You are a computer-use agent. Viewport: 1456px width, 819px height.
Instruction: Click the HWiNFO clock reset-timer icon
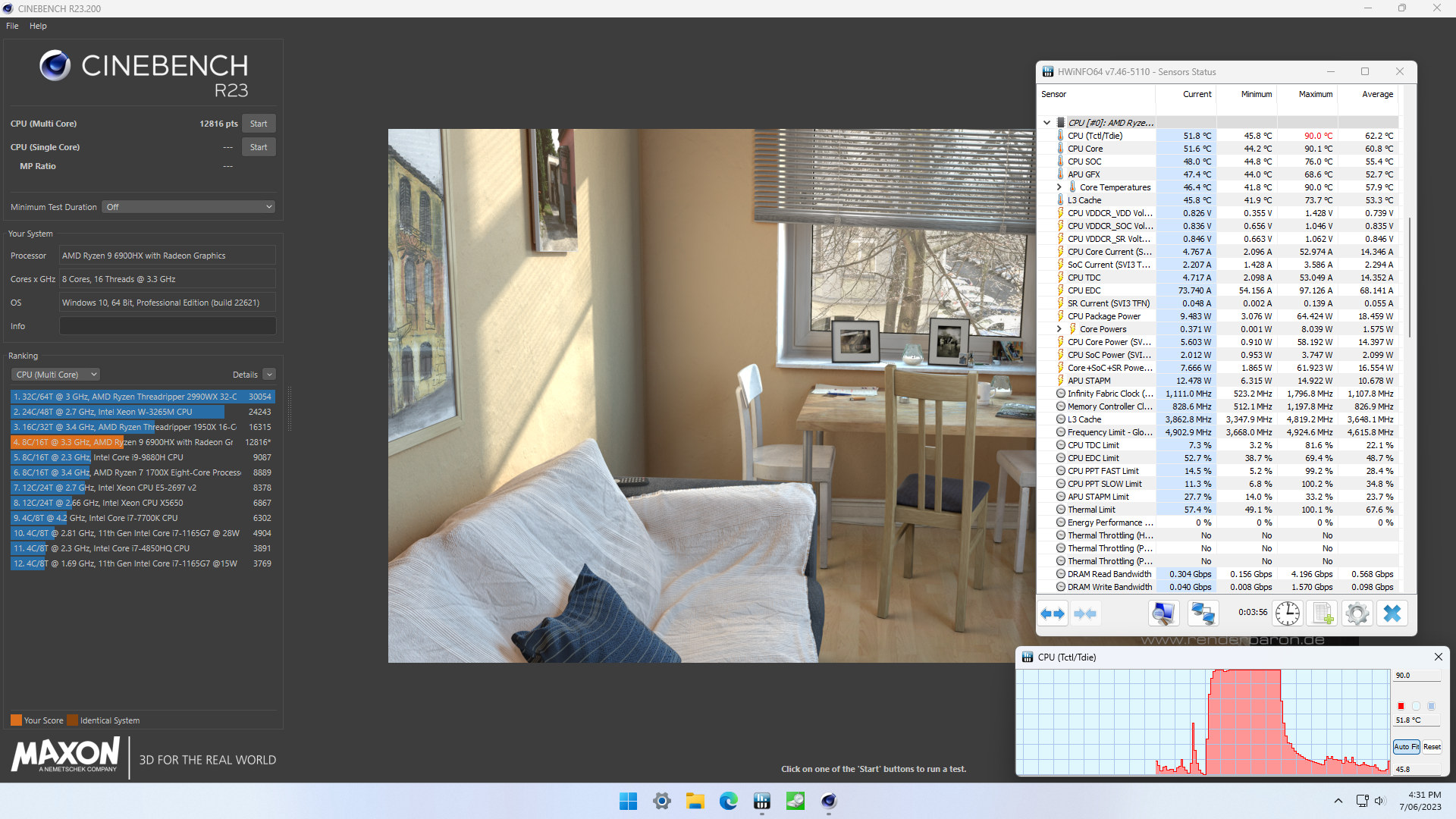[x=1288, y=613]
